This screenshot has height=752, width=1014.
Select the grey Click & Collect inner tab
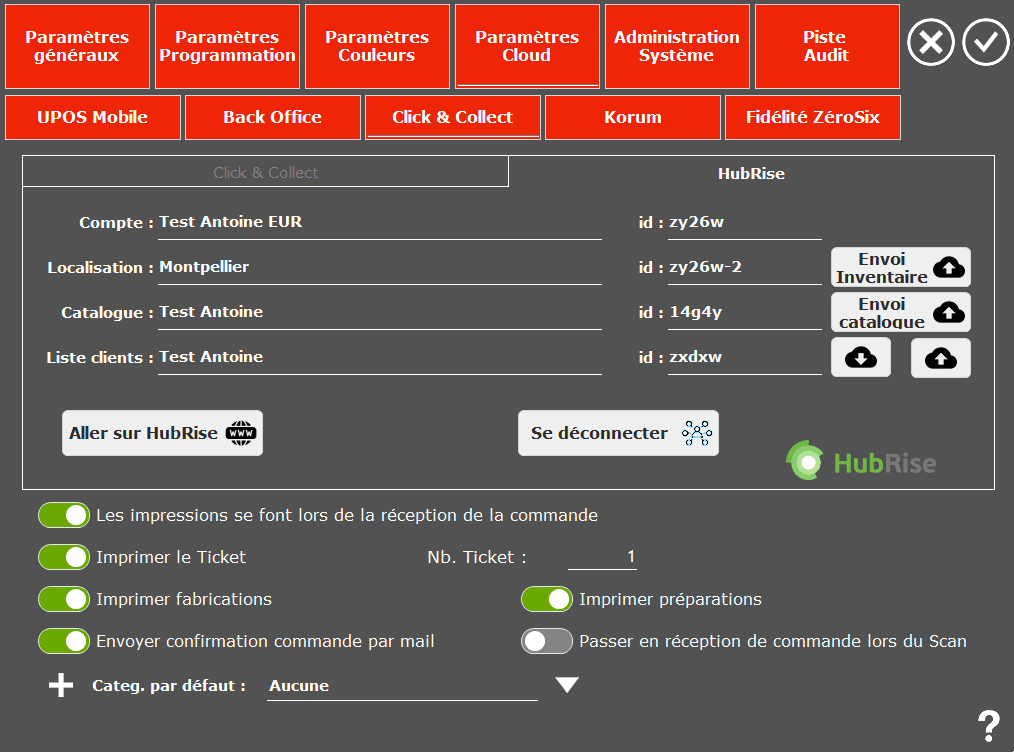266,173
